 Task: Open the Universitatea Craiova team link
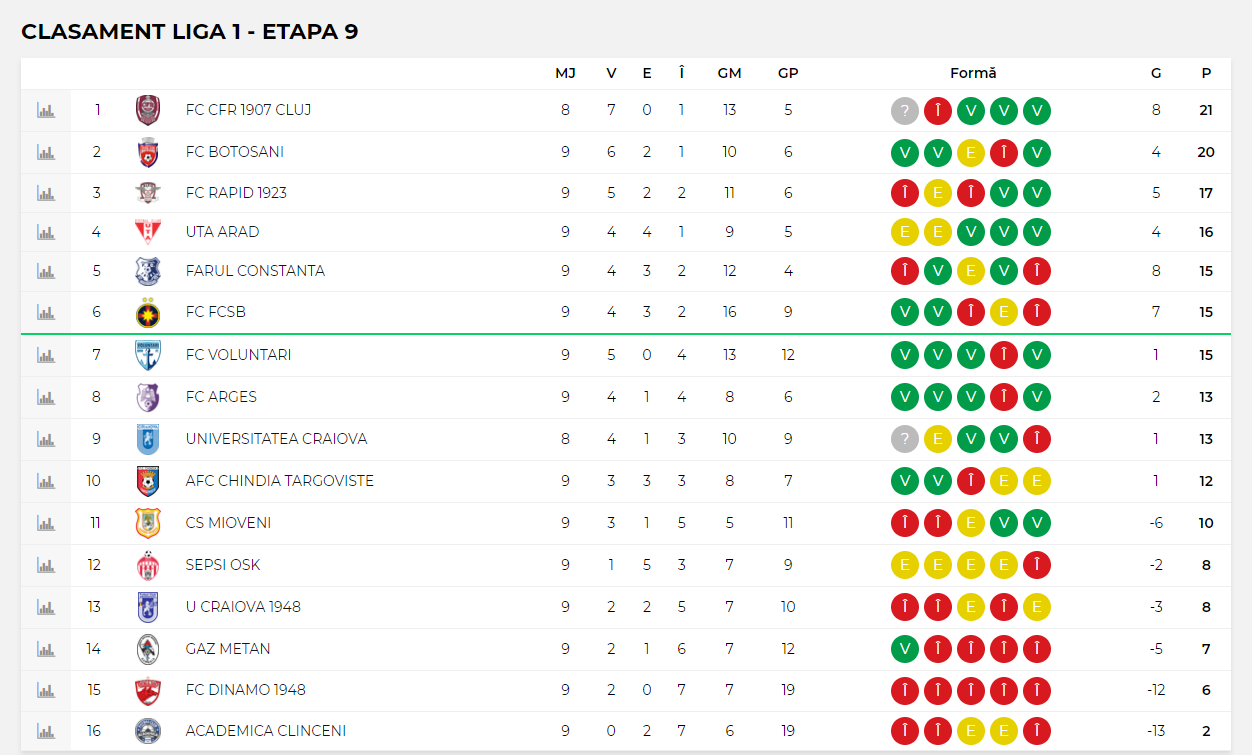click(276, 439)
